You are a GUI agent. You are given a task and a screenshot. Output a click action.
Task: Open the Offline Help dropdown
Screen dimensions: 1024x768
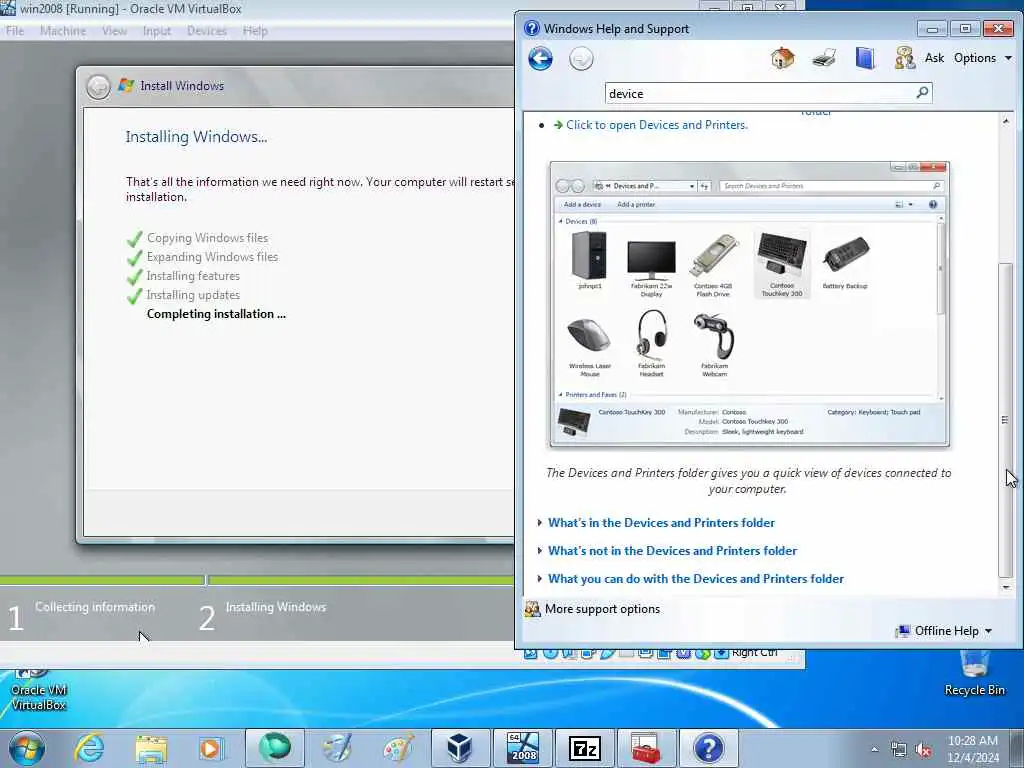(x=944, y=631)
